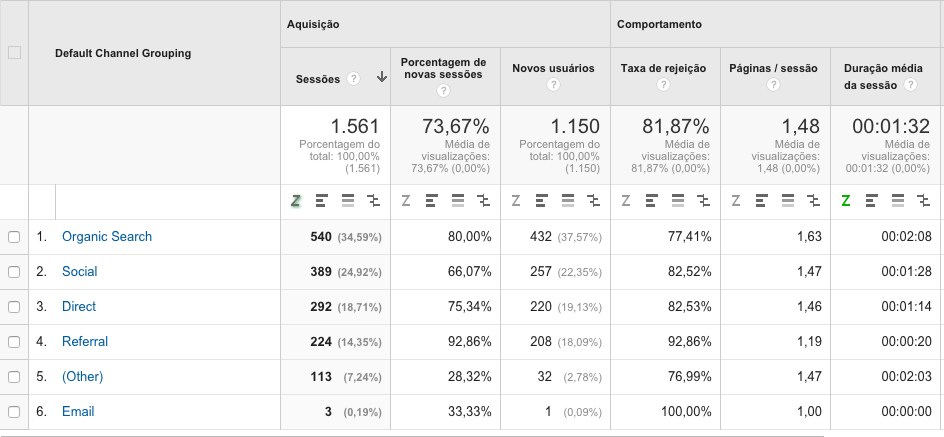Click the green Z icon under Duração média

846,201
